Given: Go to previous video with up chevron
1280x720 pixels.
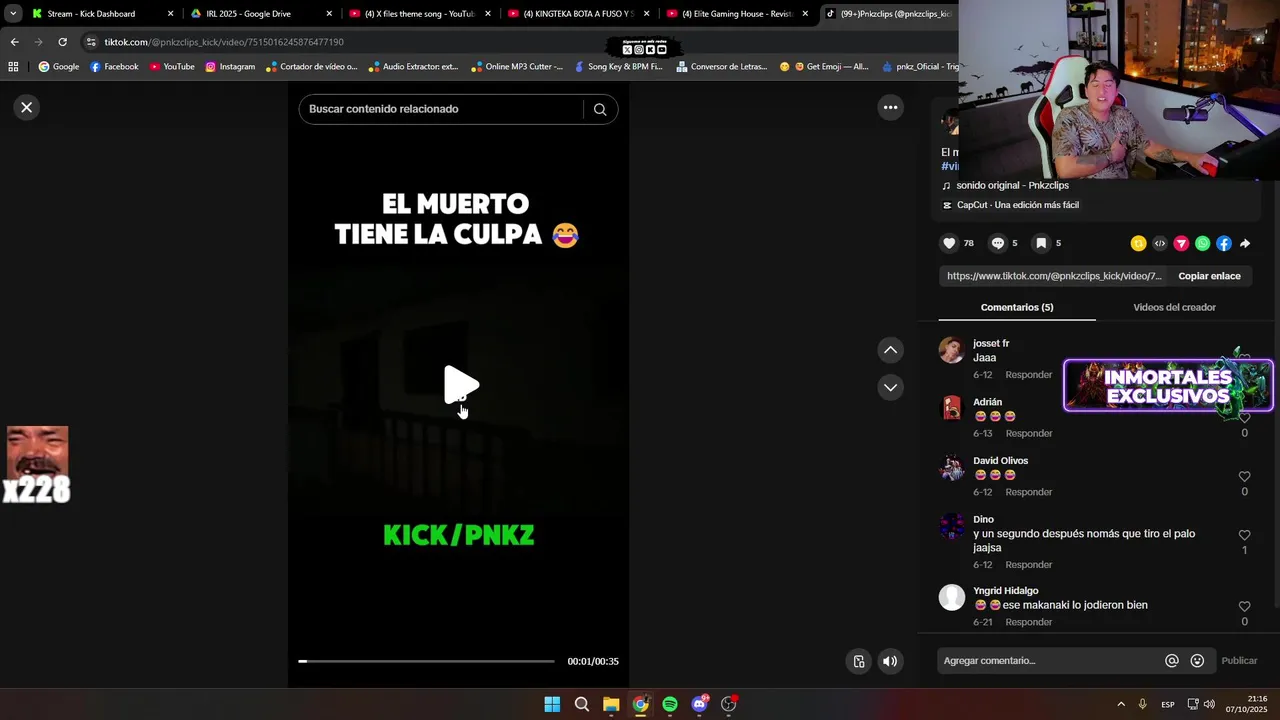Looking at the screenshot, I should [890, 350].
